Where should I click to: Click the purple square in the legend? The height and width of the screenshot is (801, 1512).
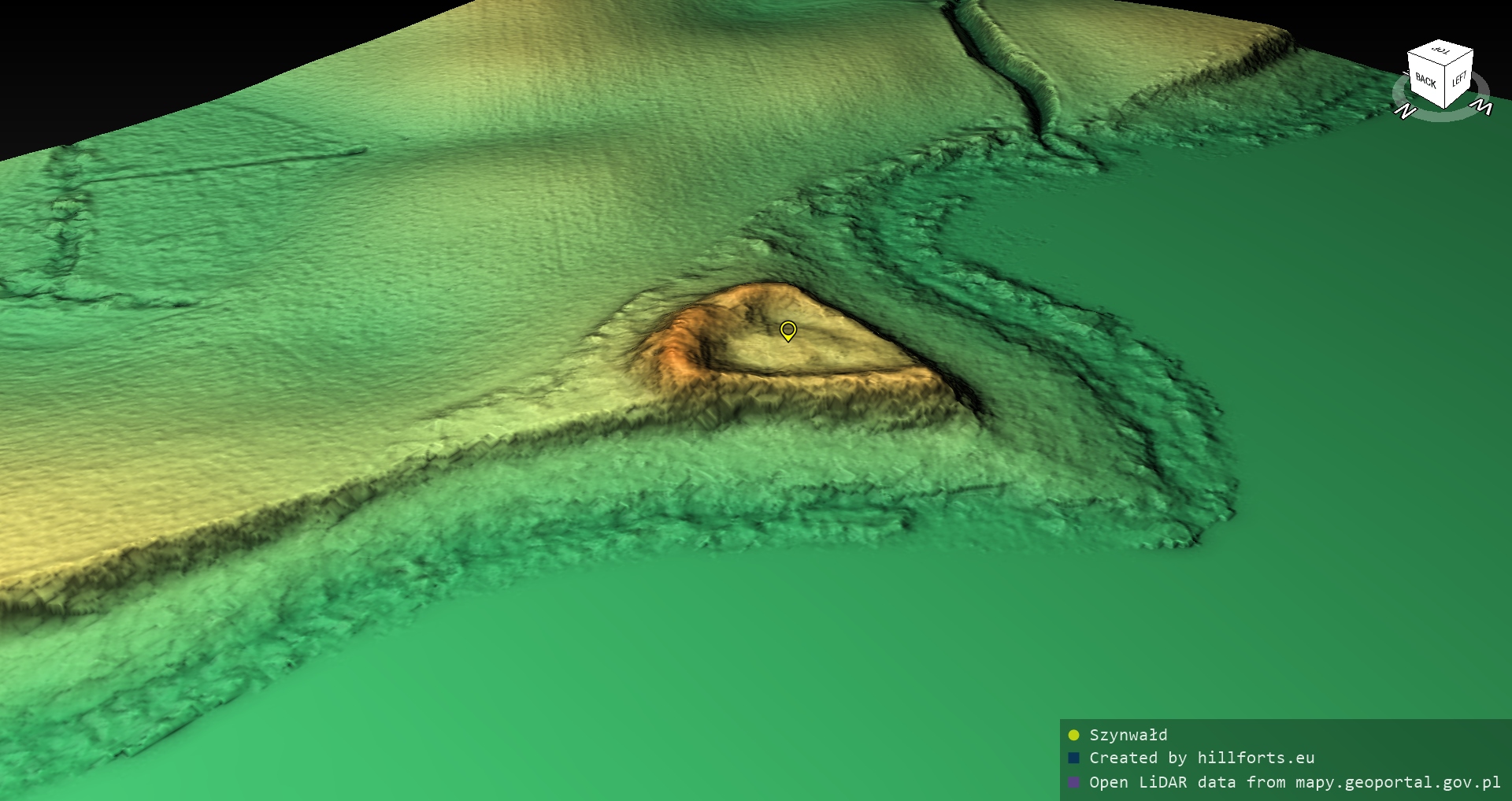coord(1073,783)
